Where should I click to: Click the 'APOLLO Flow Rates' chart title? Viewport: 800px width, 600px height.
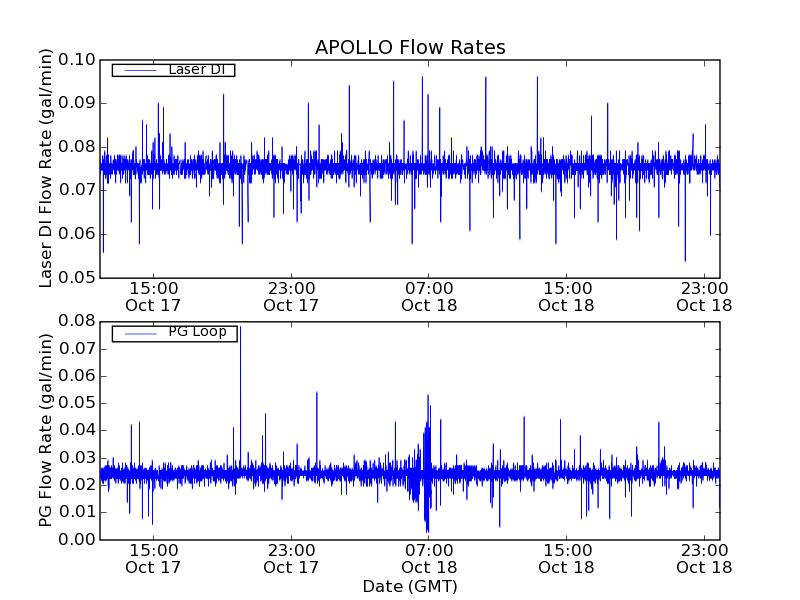(410, 47)
